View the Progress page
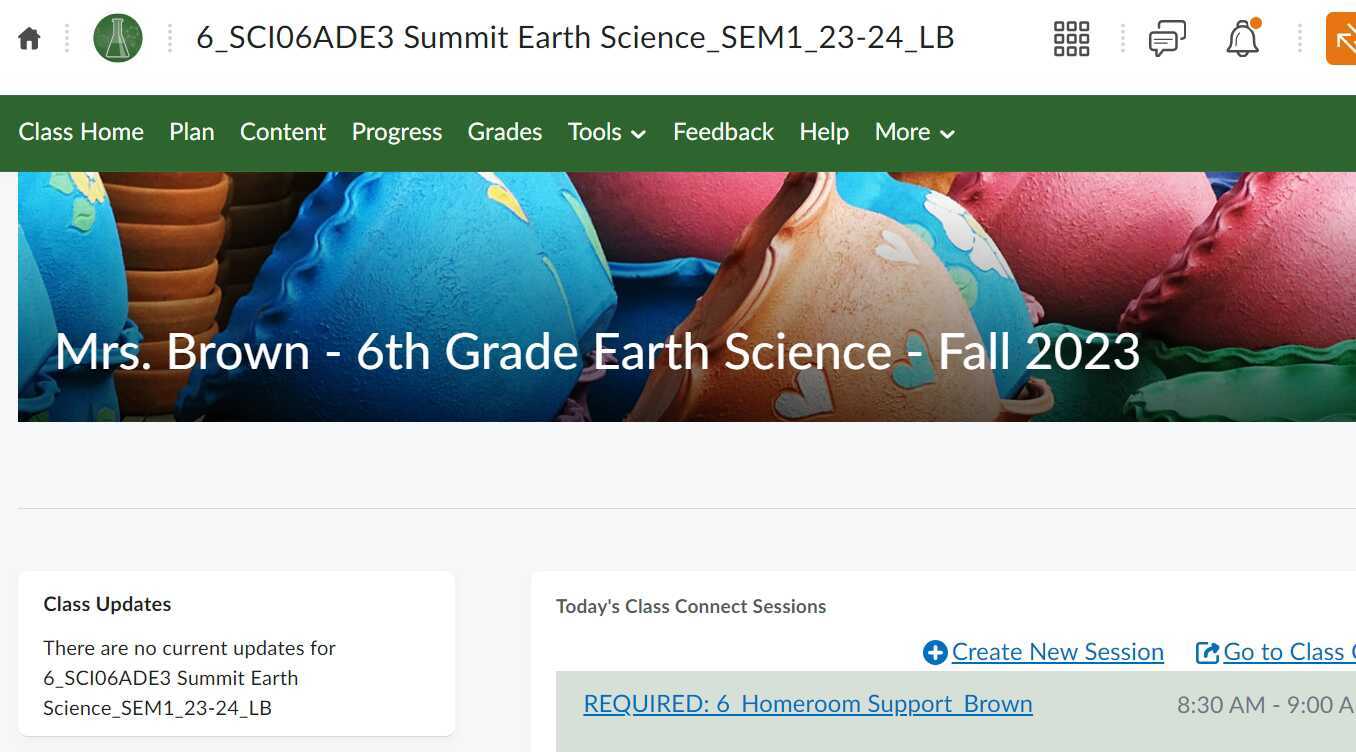The image size is (1356, 752). pos(396,132)
